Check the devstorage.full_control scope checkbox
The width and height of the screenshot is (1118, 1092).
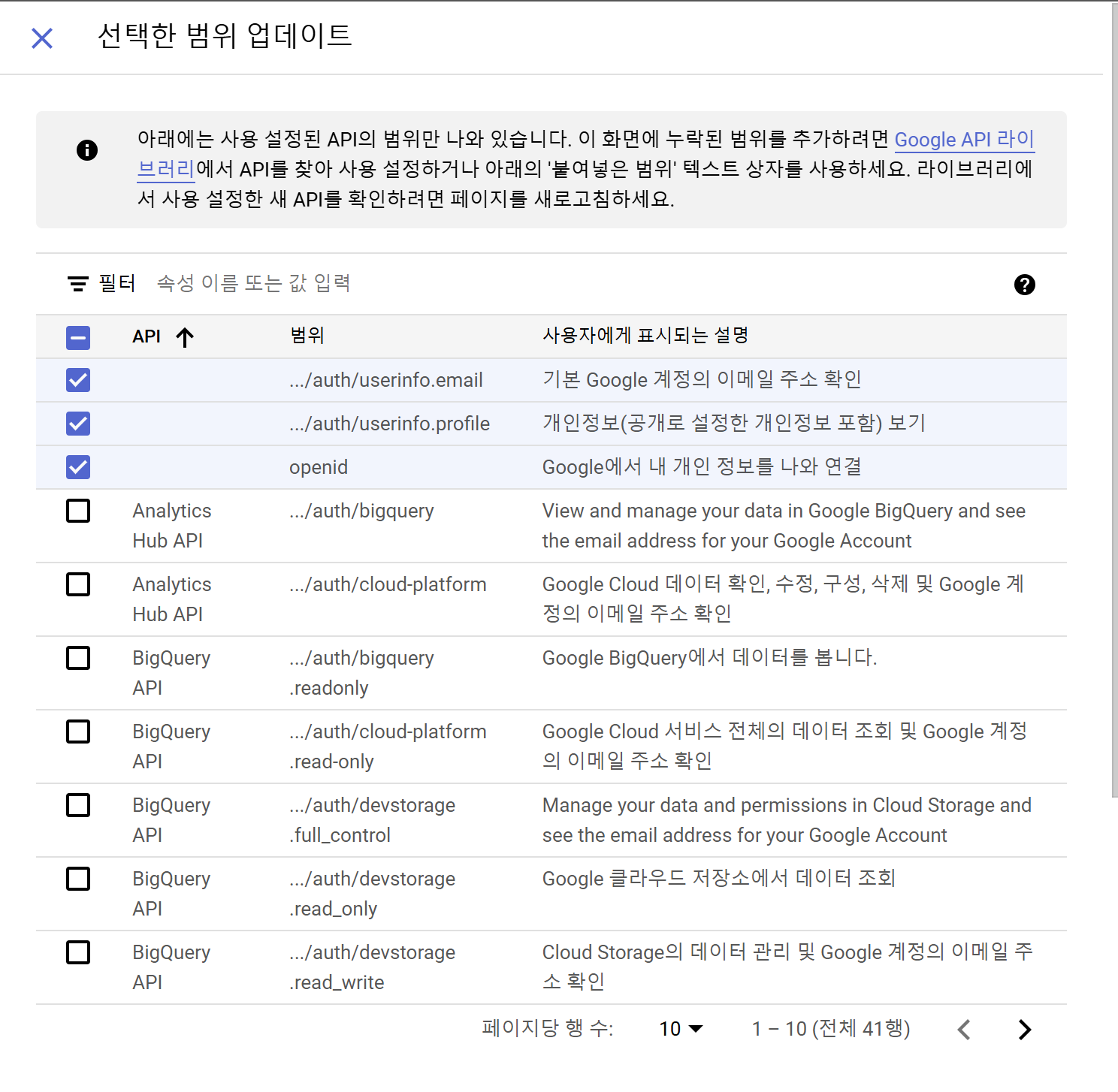(x=78, y=805)
